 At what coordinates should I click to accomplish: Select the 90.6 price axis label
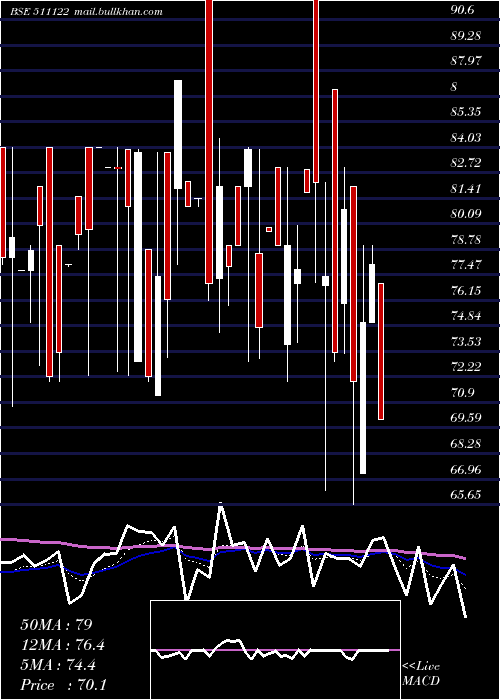(x=462, y=10)
